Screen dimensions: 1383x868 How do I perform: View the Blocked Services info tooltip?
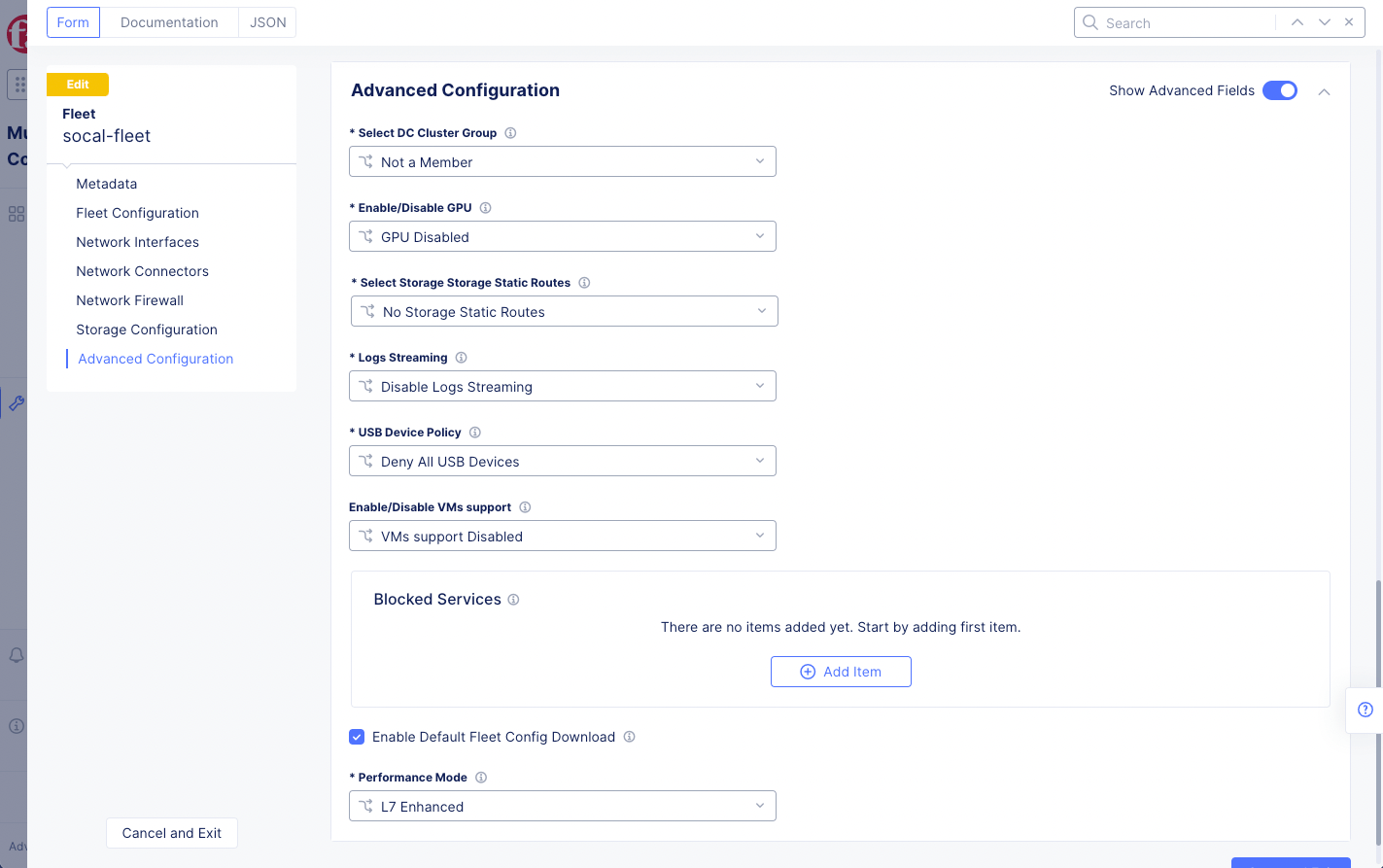pyautogui.click(x=512, y=599)
